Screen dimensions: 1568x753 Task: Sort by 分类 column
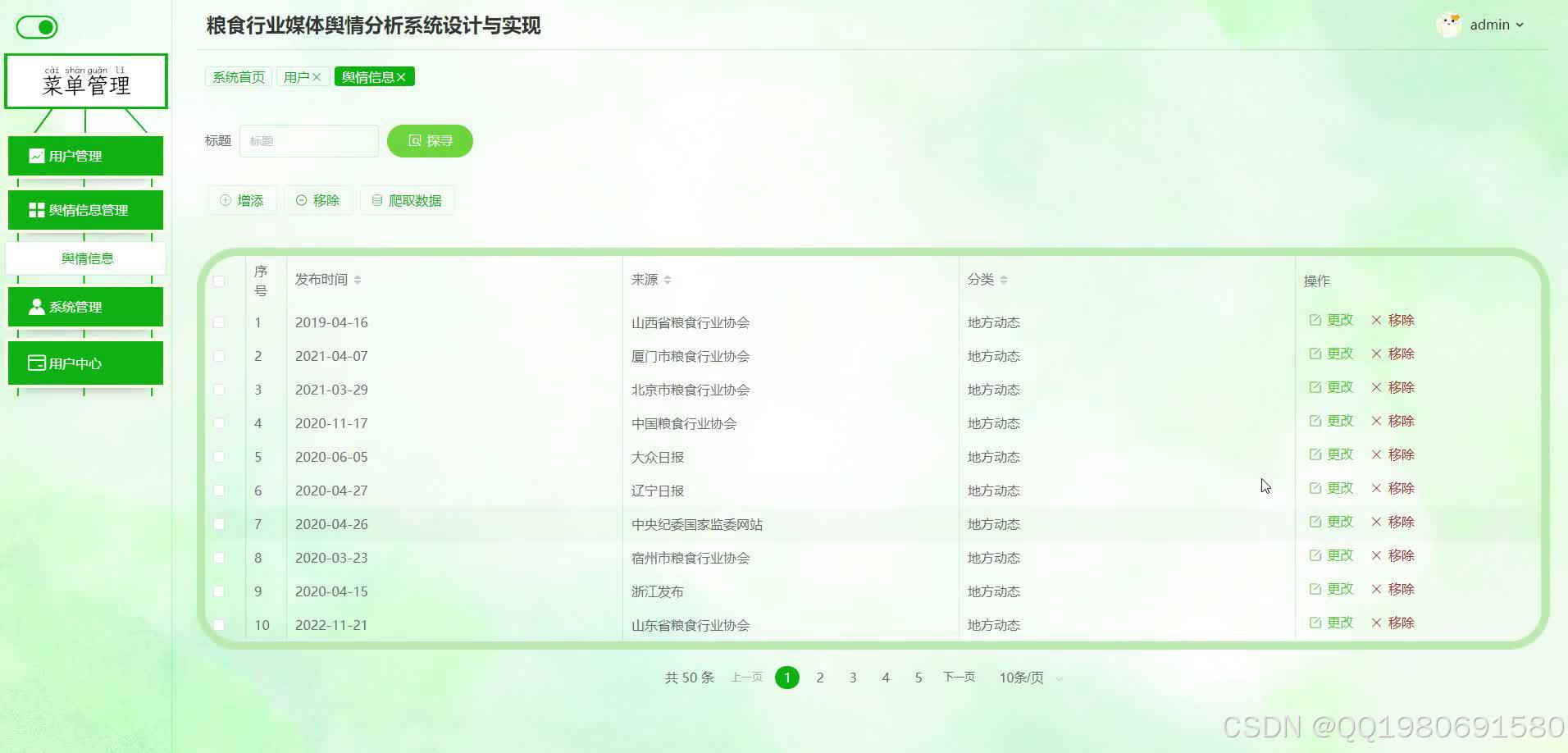point(1004,280)
